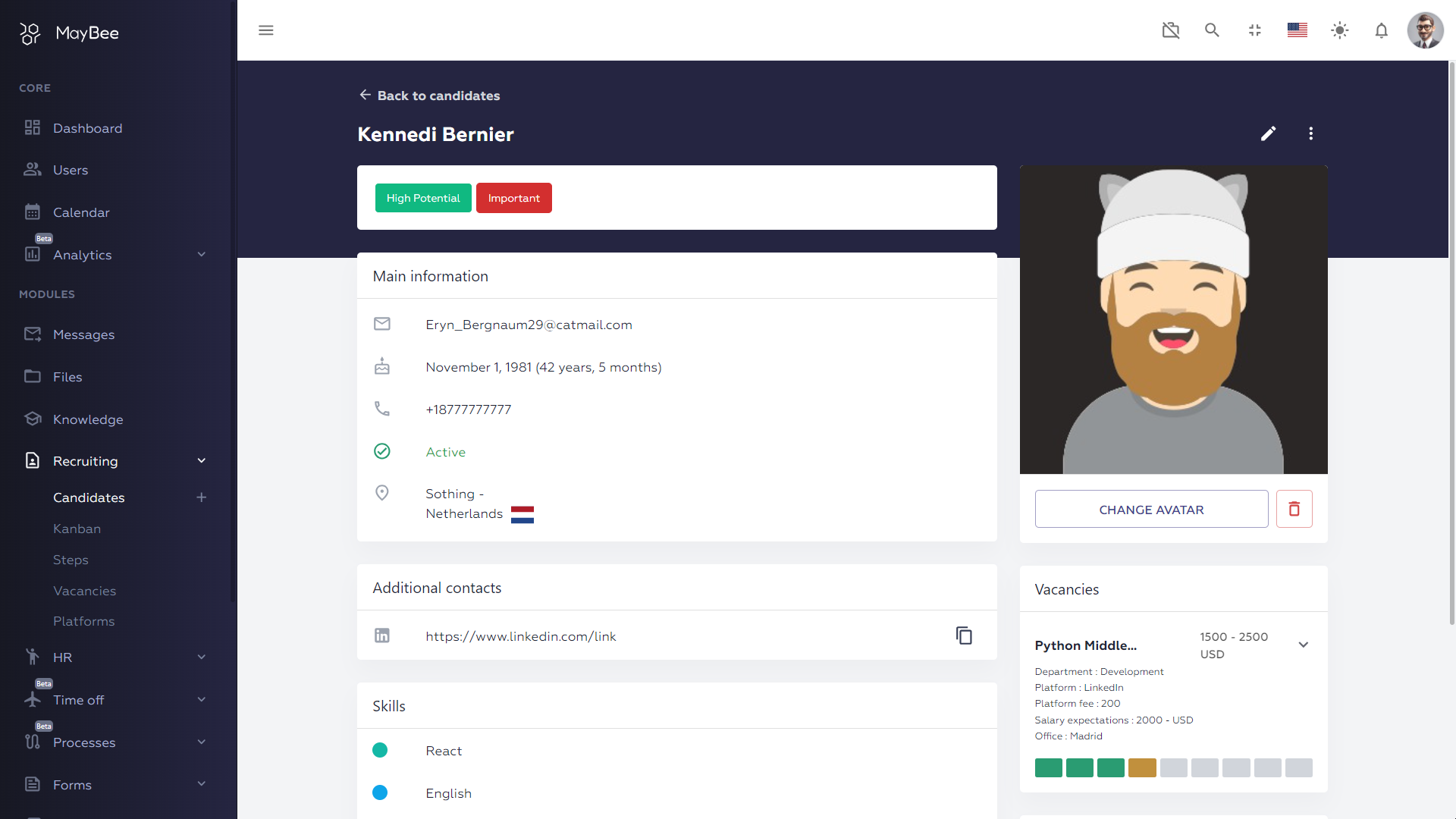Click the crossed-out briefcase icon in top bar

(x=1171, y=30)
